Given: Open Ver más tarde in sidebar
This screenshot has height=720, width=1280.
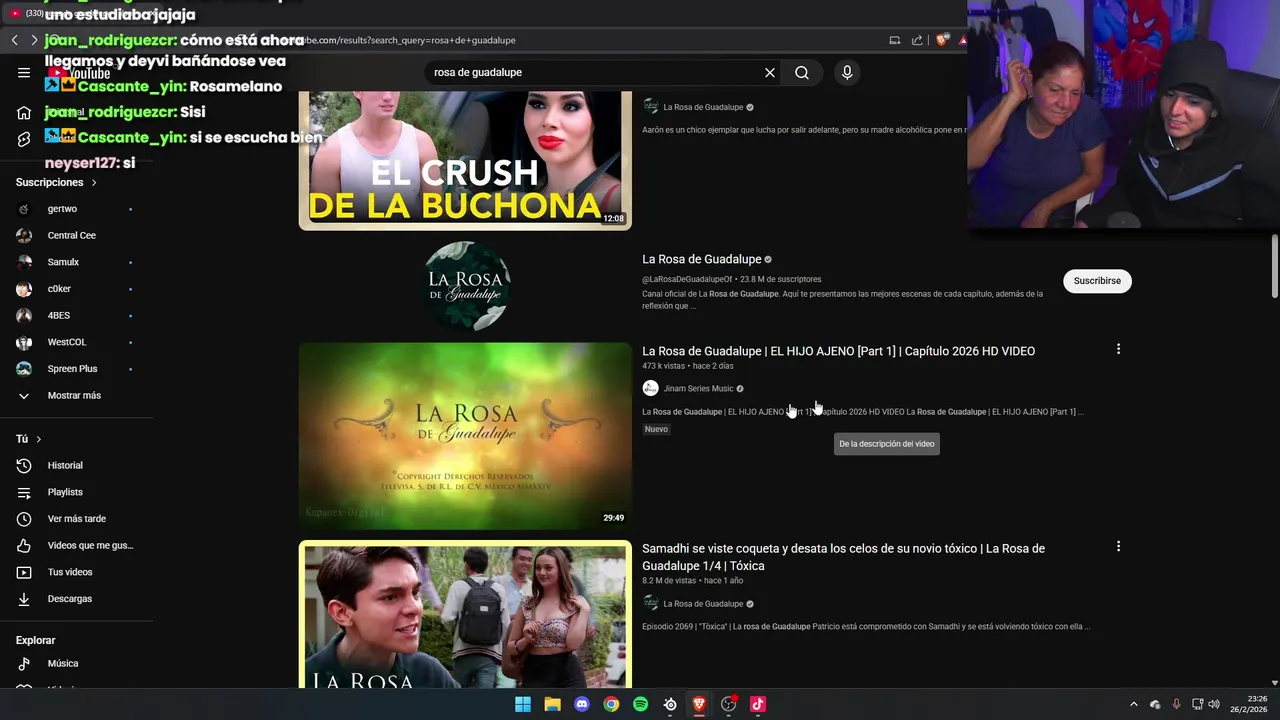Looking at the screenshot, I should coord(76,519).
